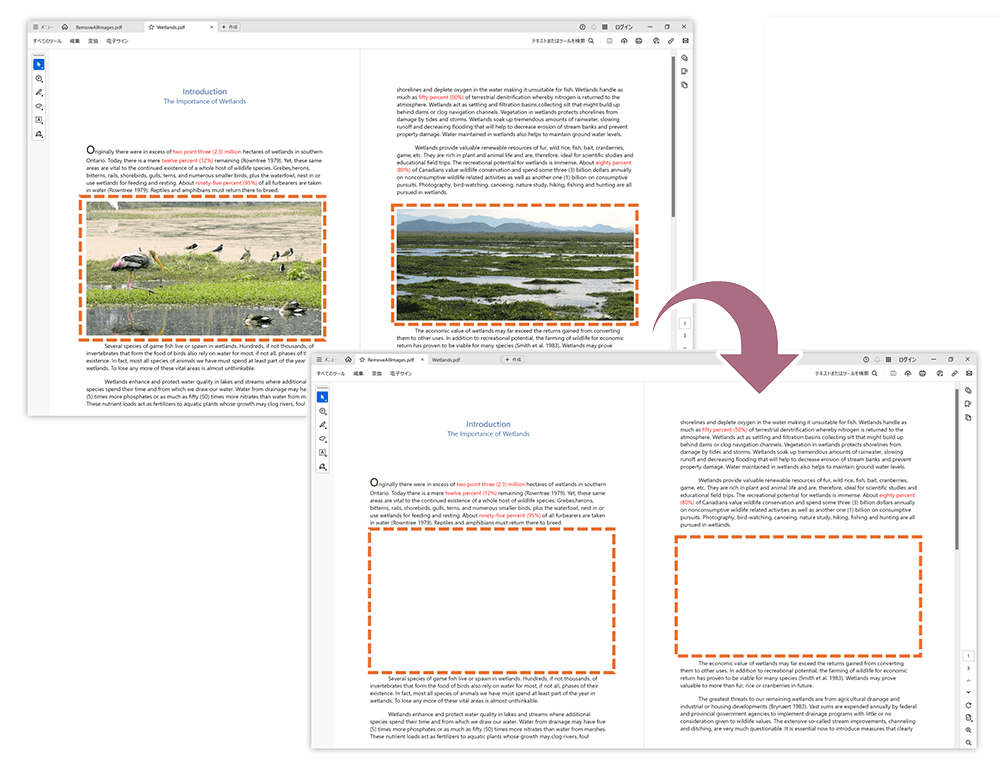The image size is (1000, 765).
Task: Click the vertical scrollbar in lower window
Action: tap(958, 470)
